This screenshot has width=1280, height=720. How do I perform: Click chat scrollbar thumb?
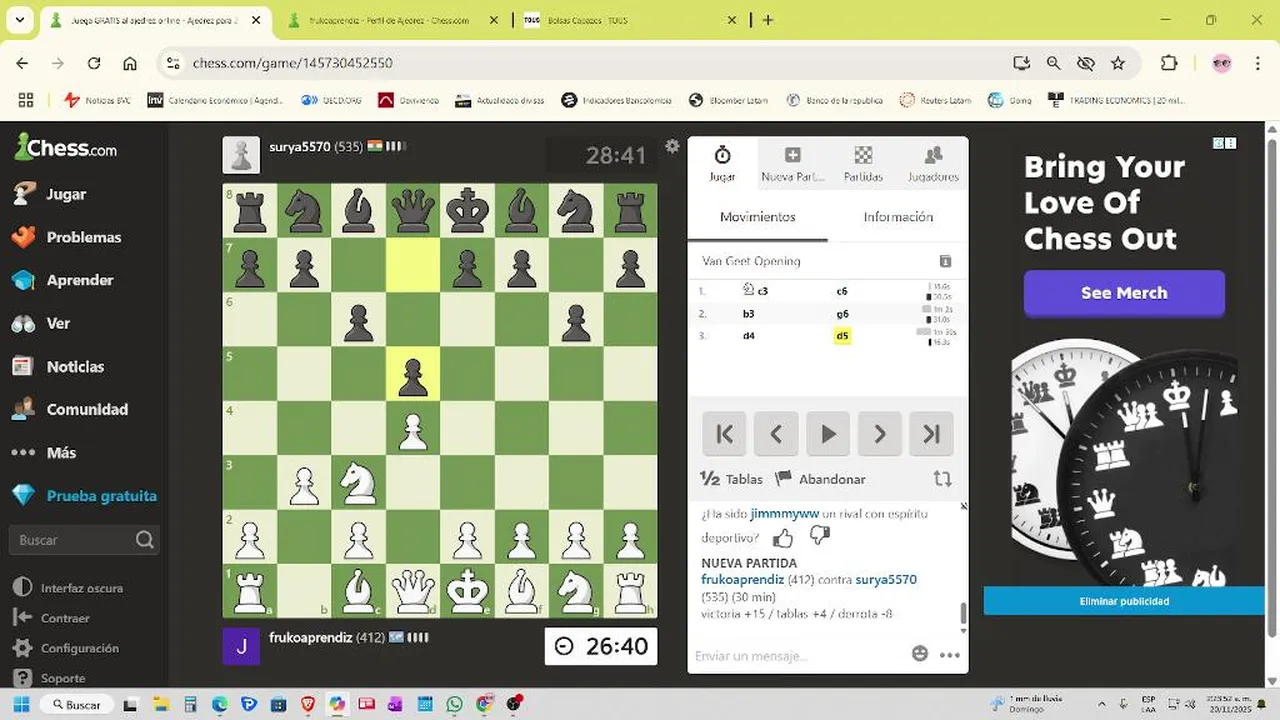[964, 613]
